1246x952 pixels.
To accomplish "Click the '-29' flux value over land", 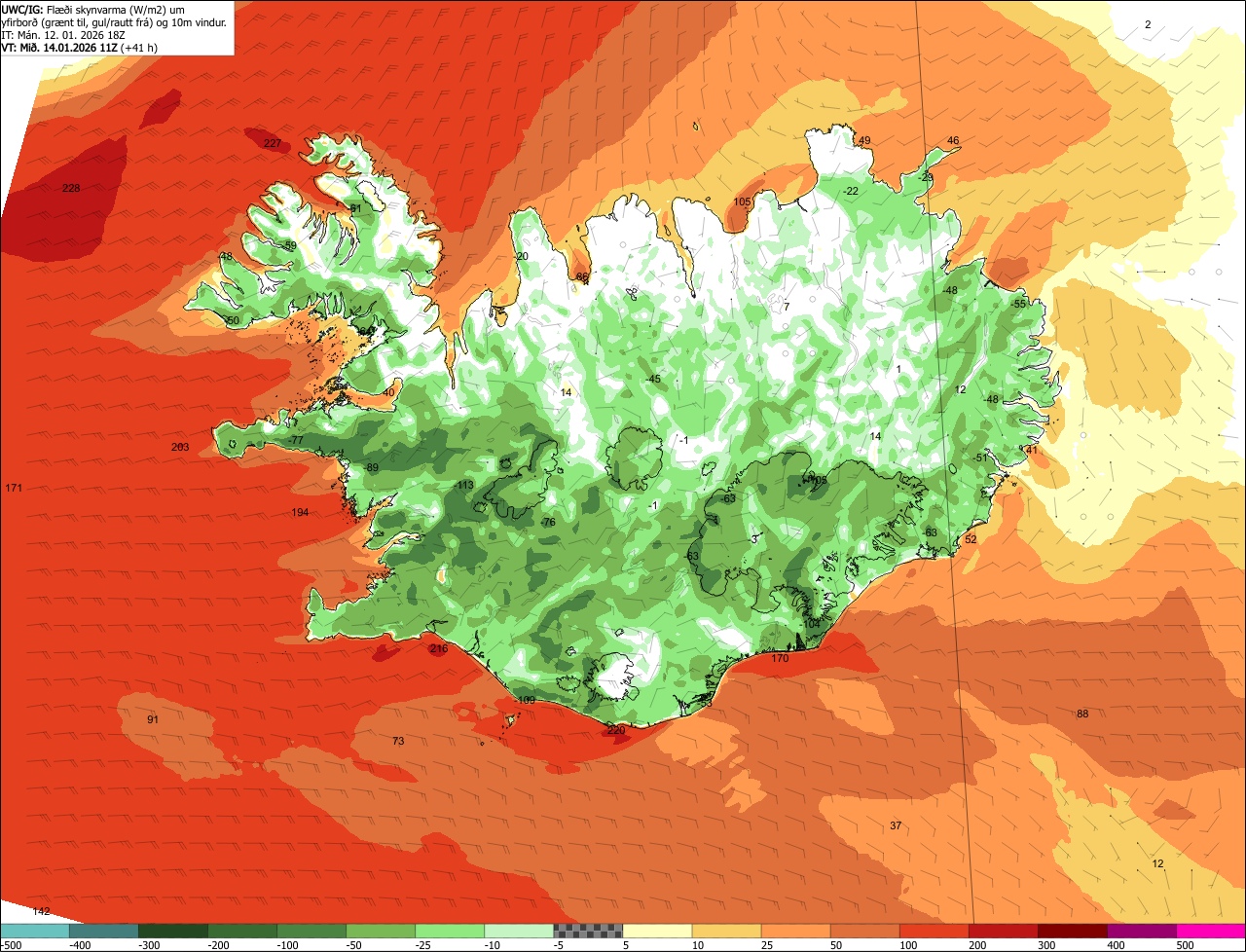I will click(x=926, y=177).
